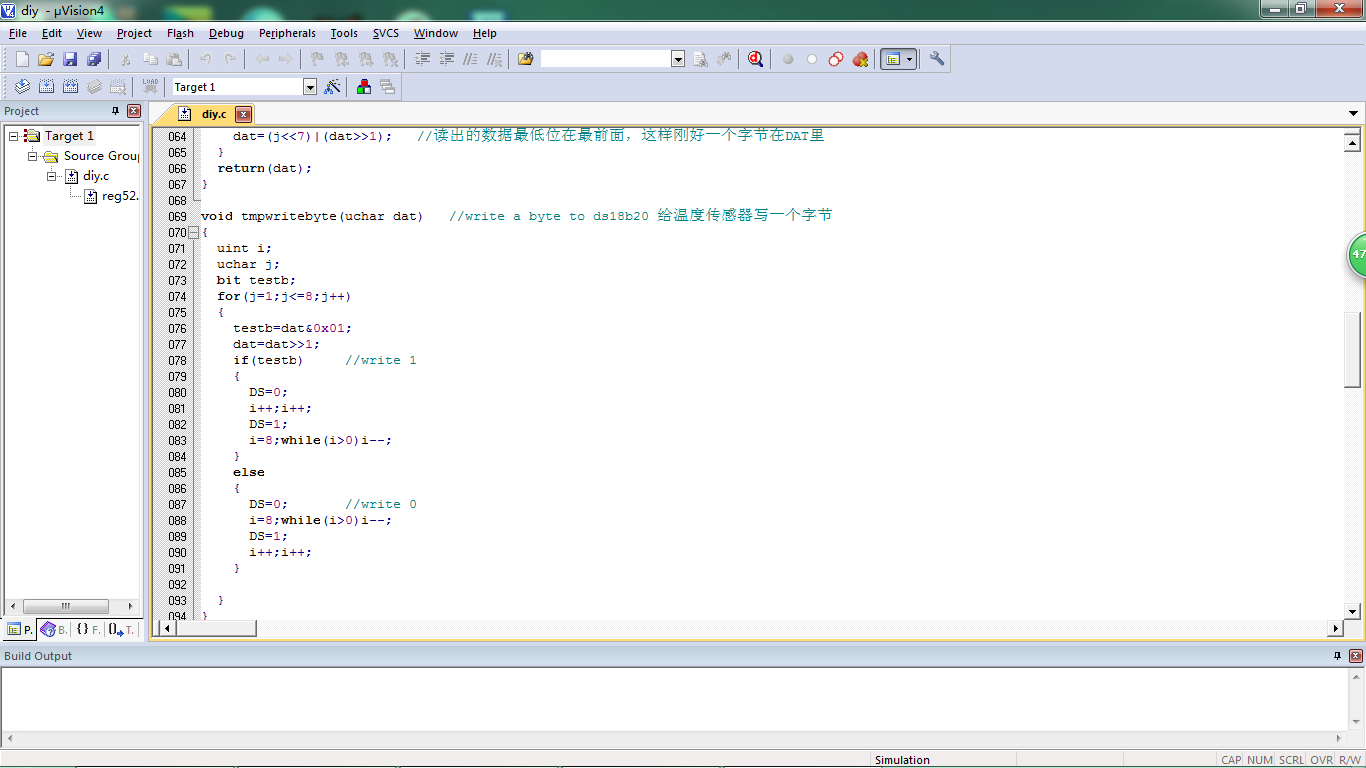This screenshot has height=768, width=1366.
Task: Copy selection with the Copy icon
Action: pos(150,59)
